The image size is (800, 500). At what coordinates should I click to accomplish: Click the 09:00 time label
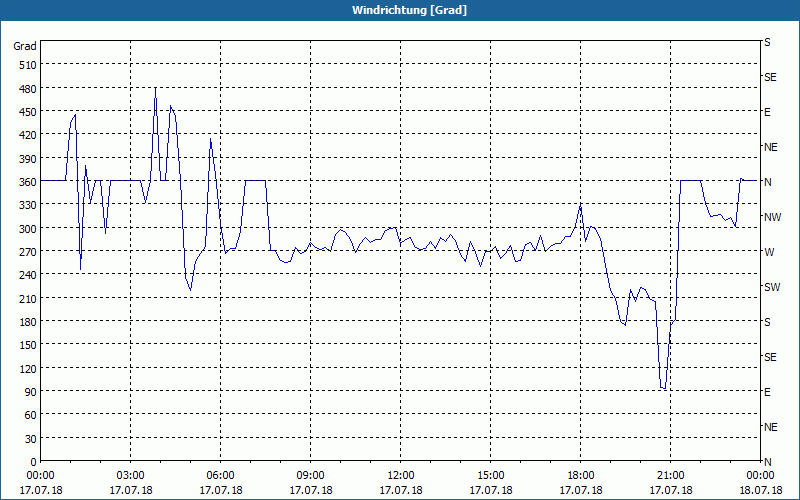pos(311,476)
